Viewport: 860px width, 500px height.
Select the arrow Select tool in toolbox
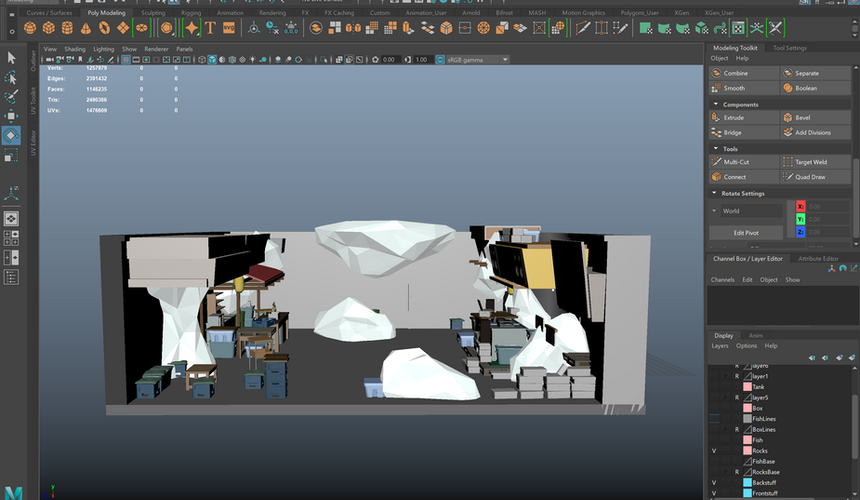(11, 58)
